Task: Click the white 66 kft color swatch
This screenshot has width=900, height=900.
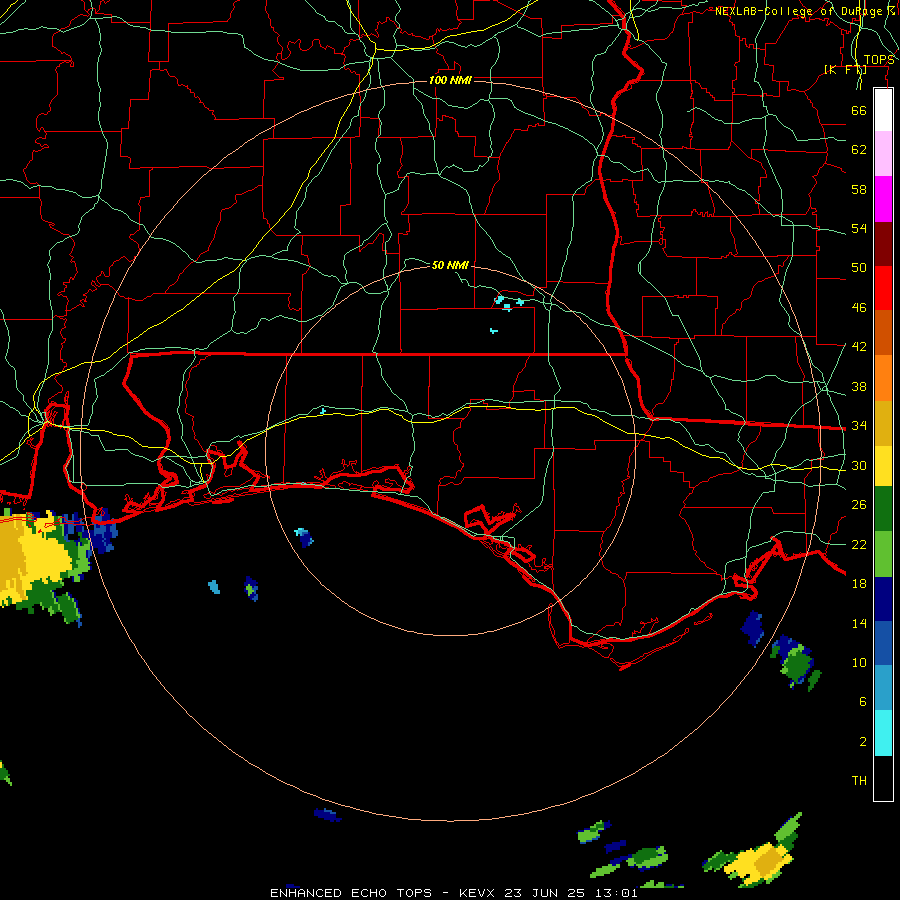Action: [x=883, y=110]
